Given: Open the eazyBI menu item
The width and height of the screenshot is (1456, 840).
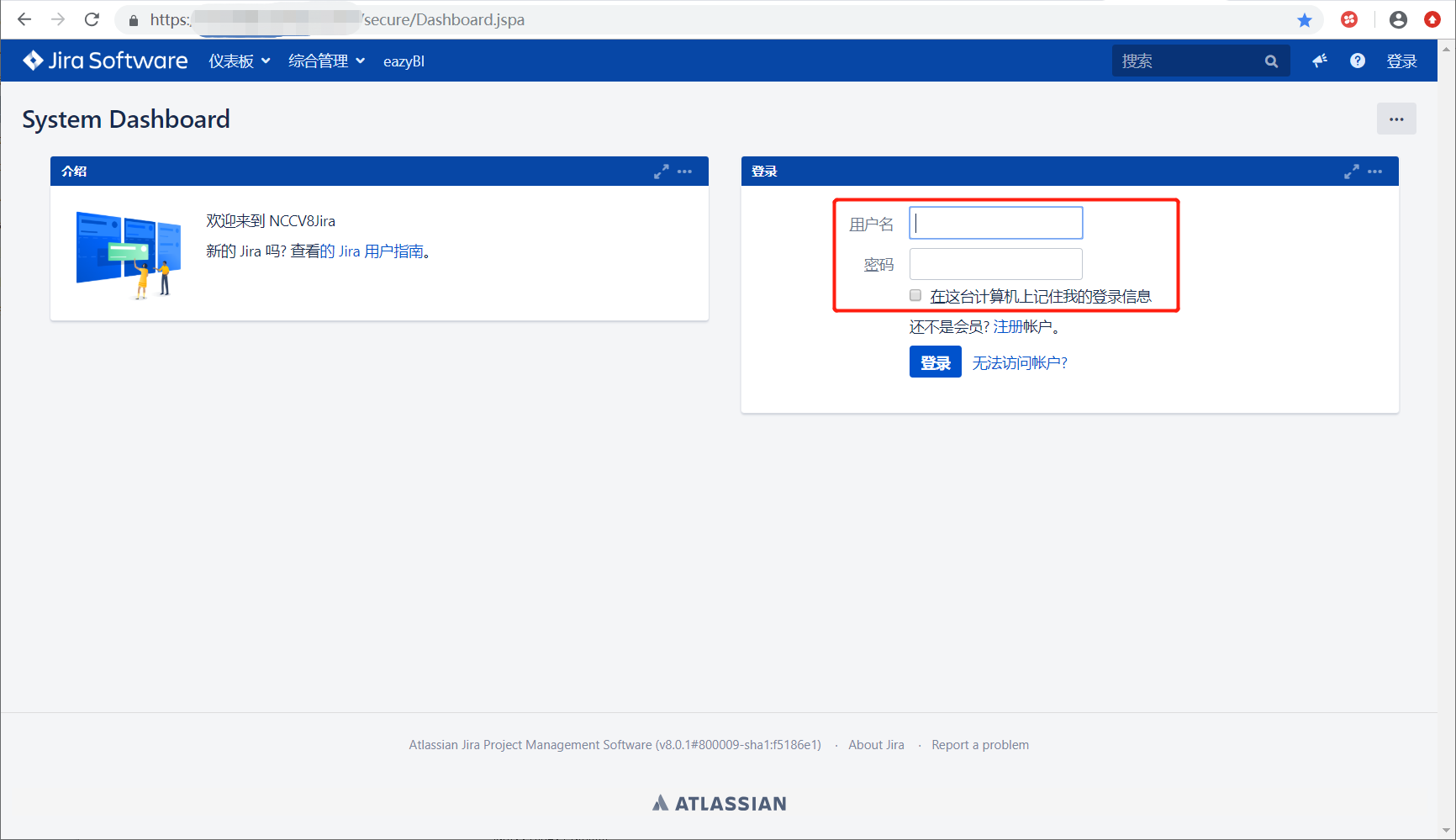Looking at the screenshot, I should 404,61.
